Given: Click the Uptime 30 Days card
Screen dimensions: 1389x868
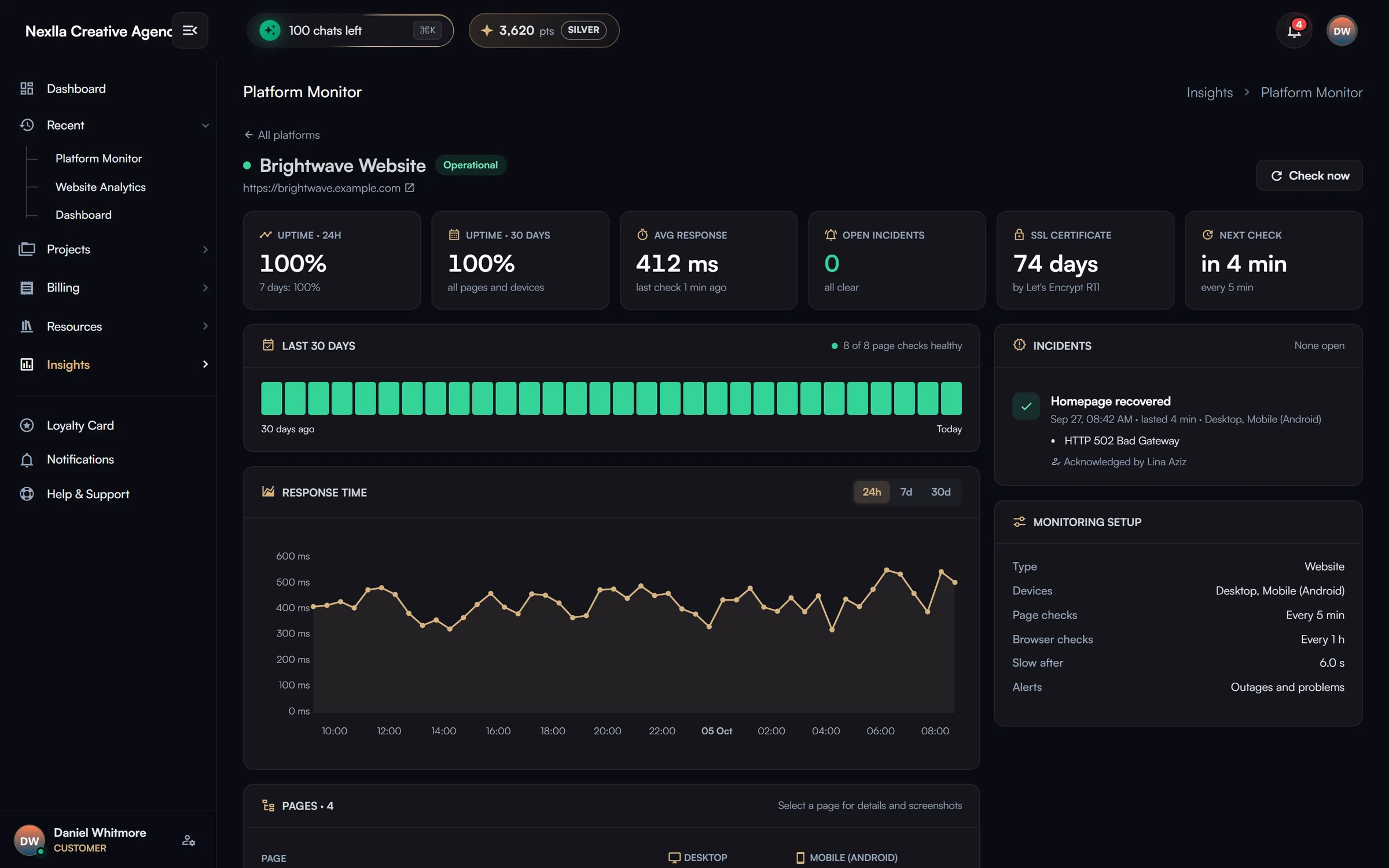Looking at the screenshot, I should point(520,260).
